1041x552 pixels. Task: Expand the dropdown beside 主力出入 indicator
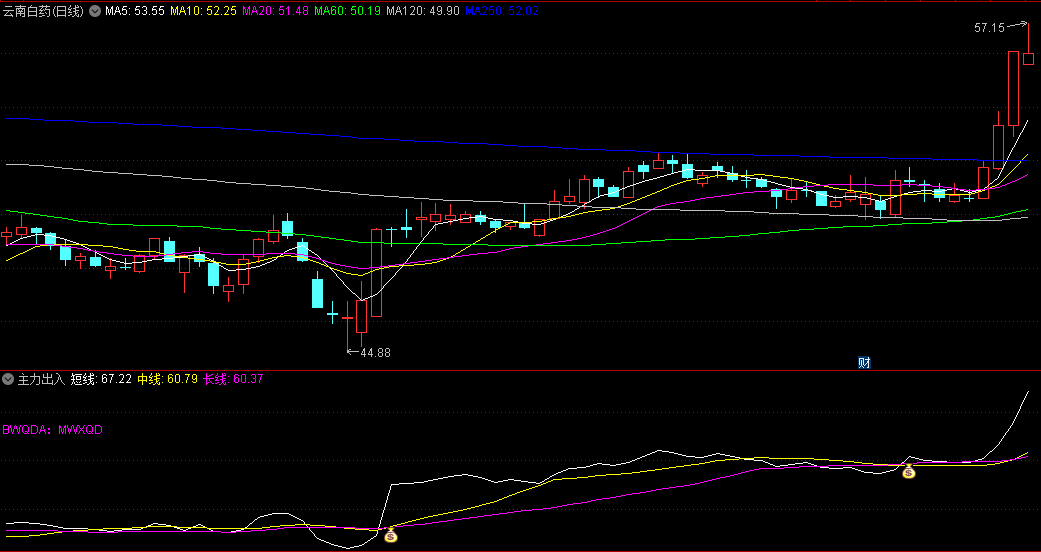click(8, 379)
